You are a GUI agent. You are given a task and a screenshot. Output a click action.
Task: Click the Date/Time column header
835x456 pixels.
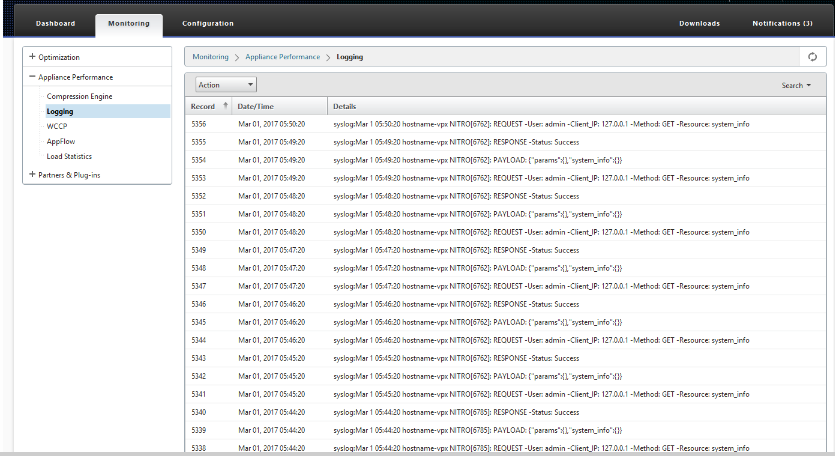click(256, 106)
